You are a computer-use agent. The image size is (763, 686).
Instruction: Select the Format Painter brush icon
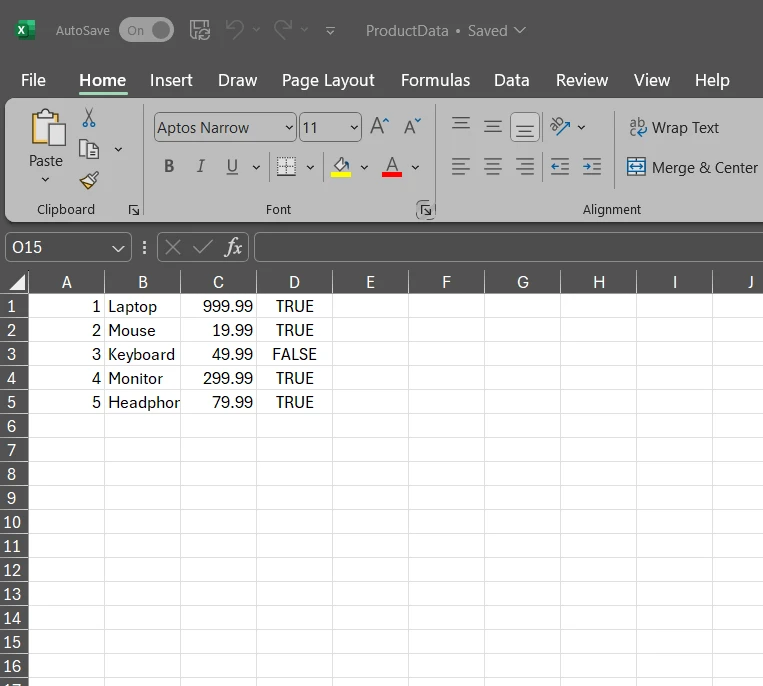pyautogui.click(x=89, y=180)
